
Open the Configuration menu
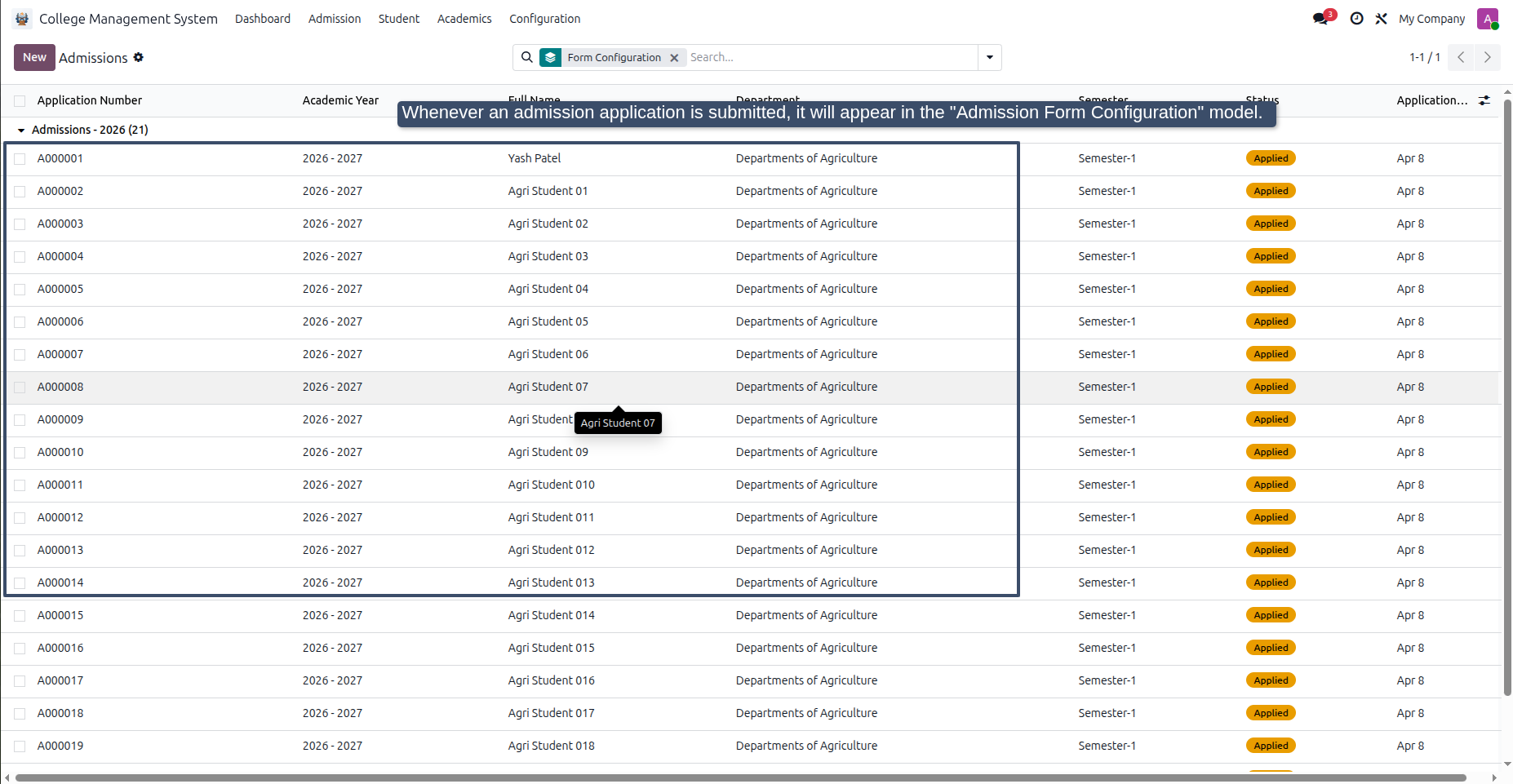(x=545, y=19)
